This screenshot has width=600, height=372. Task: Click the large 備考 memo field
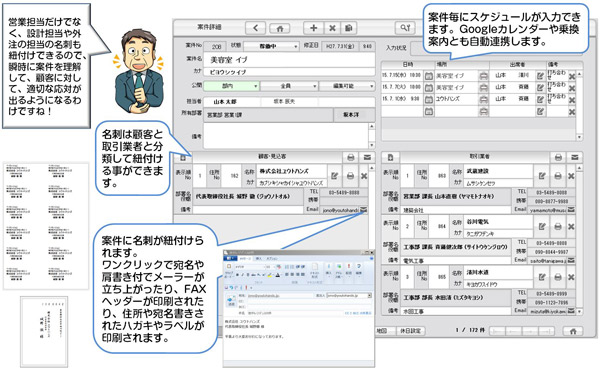pos(286,136)
